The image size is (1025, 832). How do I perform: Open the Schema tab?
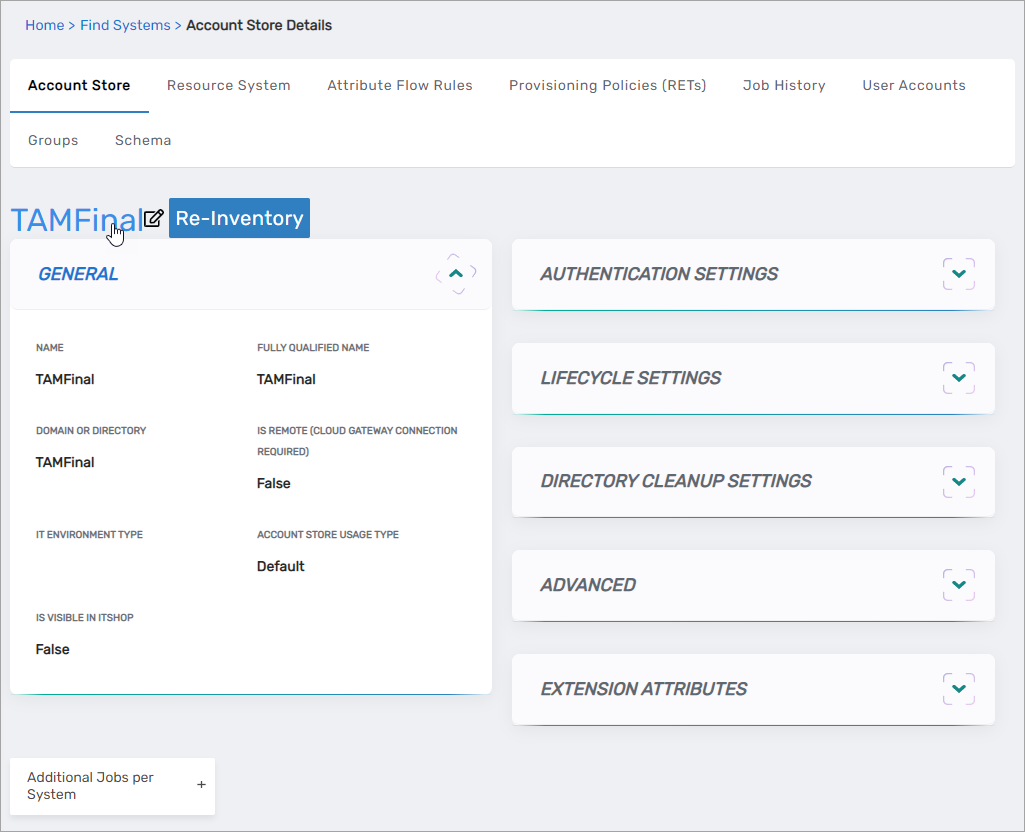(143, 140)
